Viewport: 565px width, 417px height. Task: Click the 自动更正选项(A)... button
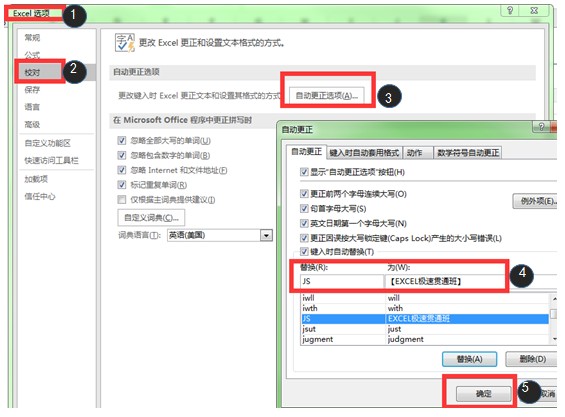[326, 96]
